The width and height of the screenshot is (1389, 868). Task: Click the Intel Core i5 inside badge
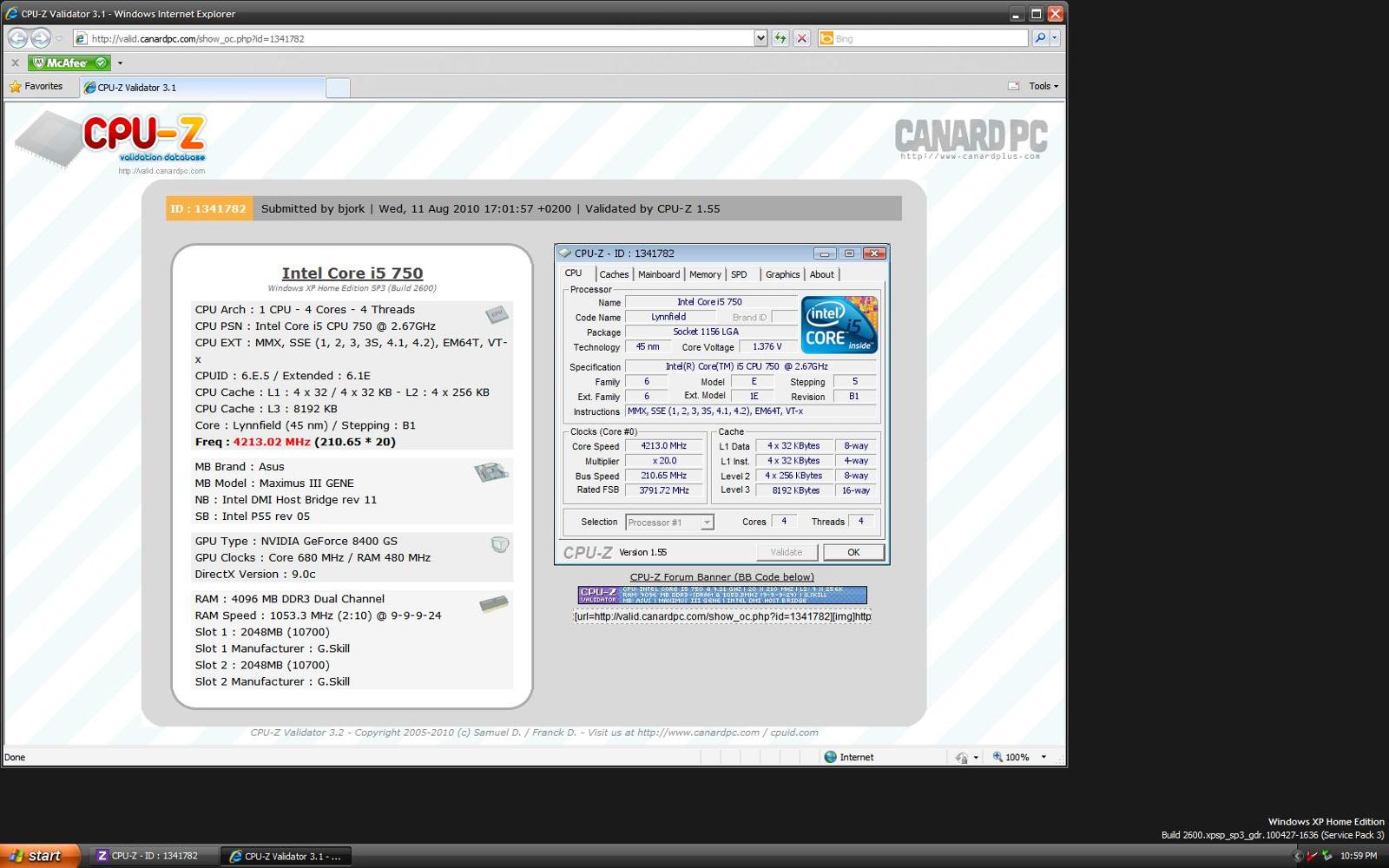tap(839, 325)
